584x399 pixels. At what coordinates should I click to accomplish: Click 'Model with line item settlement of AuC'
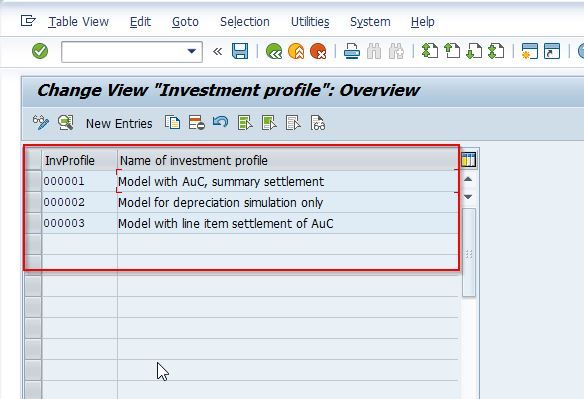pos(287,223)
